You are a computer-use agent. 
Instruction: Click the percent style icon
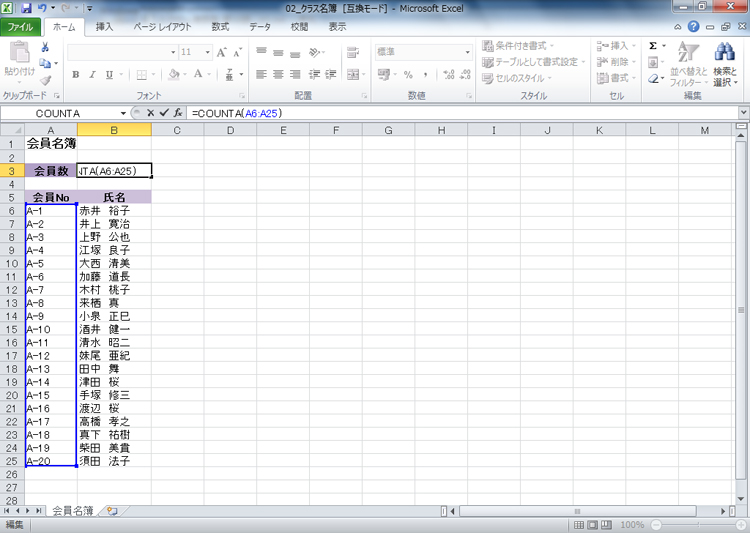408,74
